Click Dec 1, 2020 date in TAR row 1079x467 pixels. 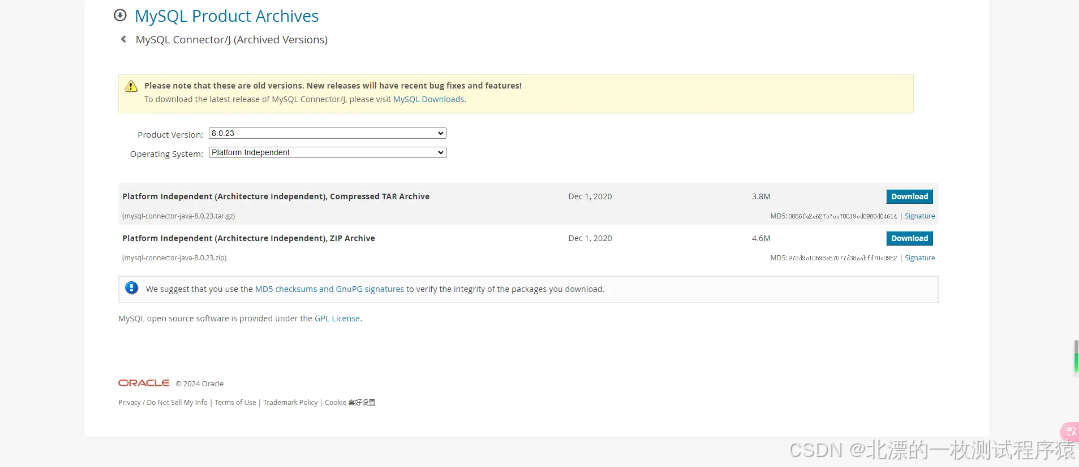(590, 197)
